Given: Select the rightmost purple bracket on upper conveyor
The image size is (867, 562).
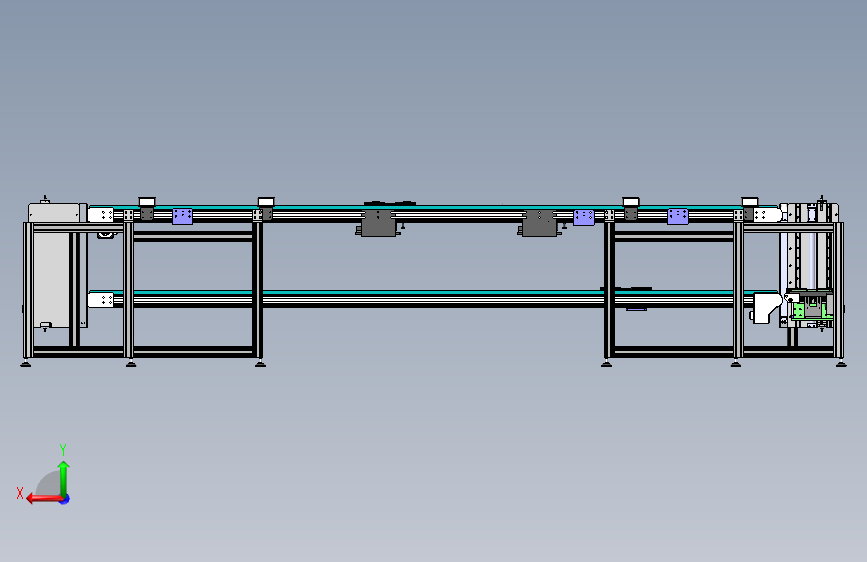Looking at the screenshot, I should [678, 216].
